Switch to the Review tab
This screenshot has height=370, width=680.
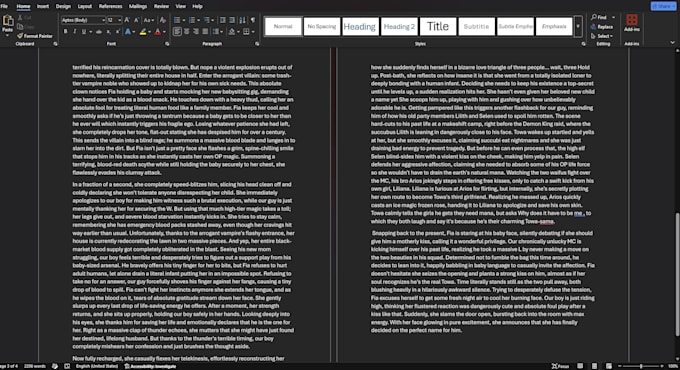click(161, 7)
